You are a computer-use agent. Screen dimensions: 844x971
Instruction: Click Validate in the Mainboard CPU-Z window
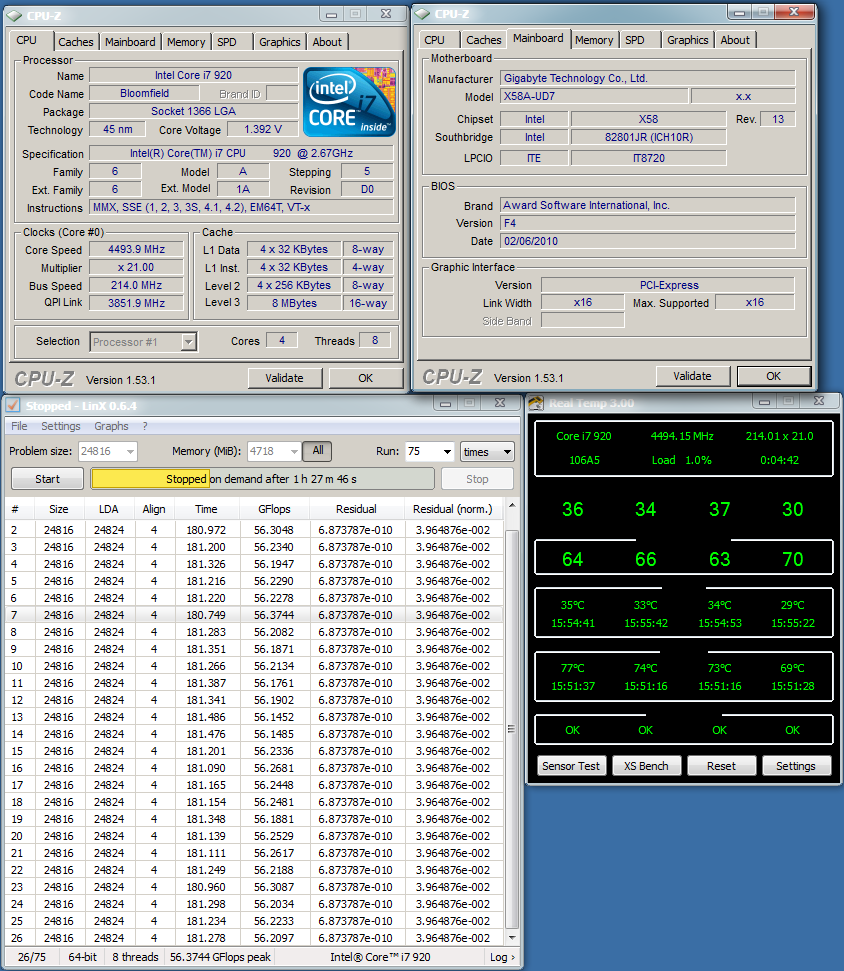coord(692,376)
